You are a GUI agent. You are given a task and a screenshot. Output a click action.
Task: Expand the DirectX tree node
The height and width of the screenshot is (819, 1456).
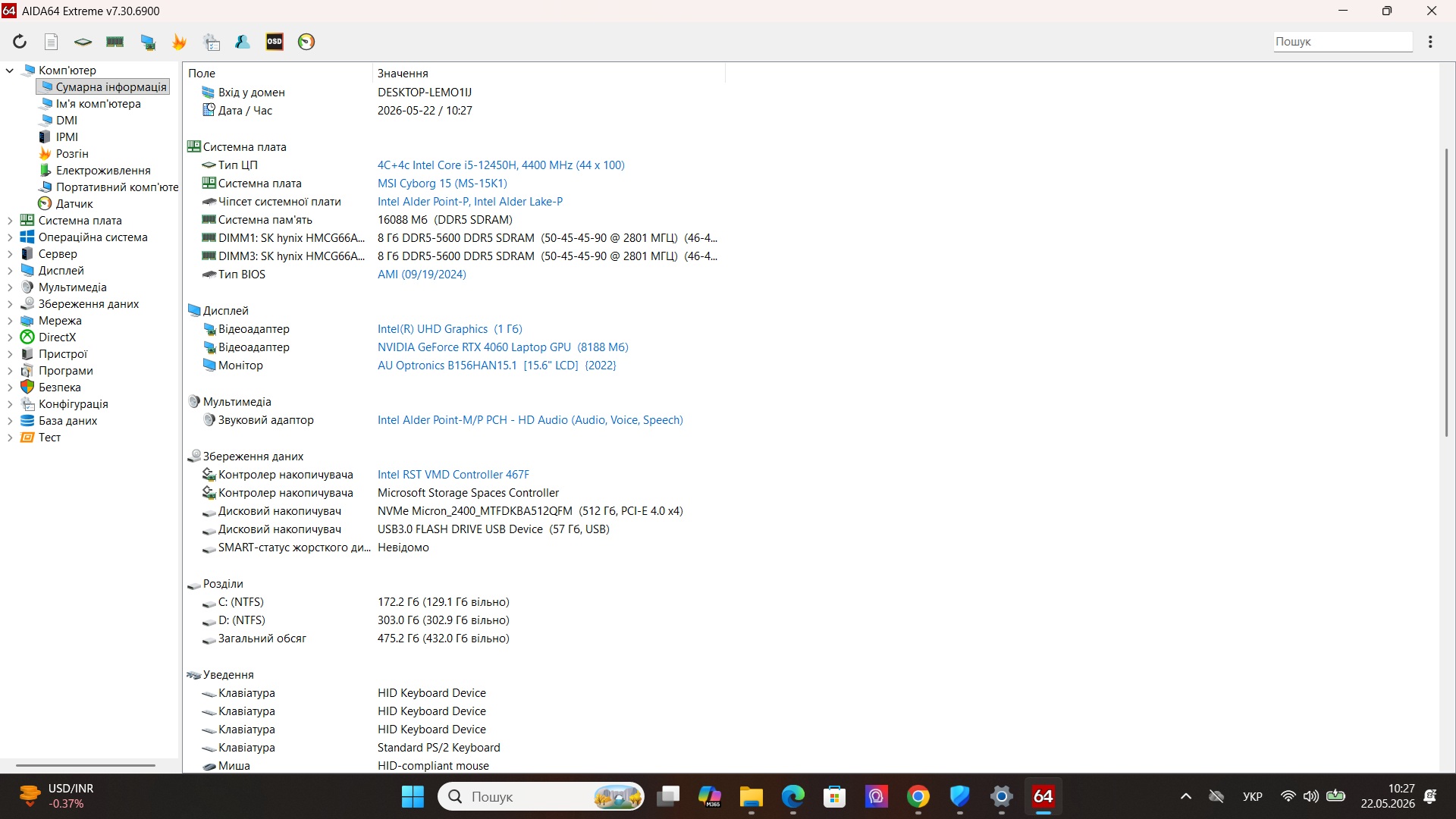click(10, 337)
